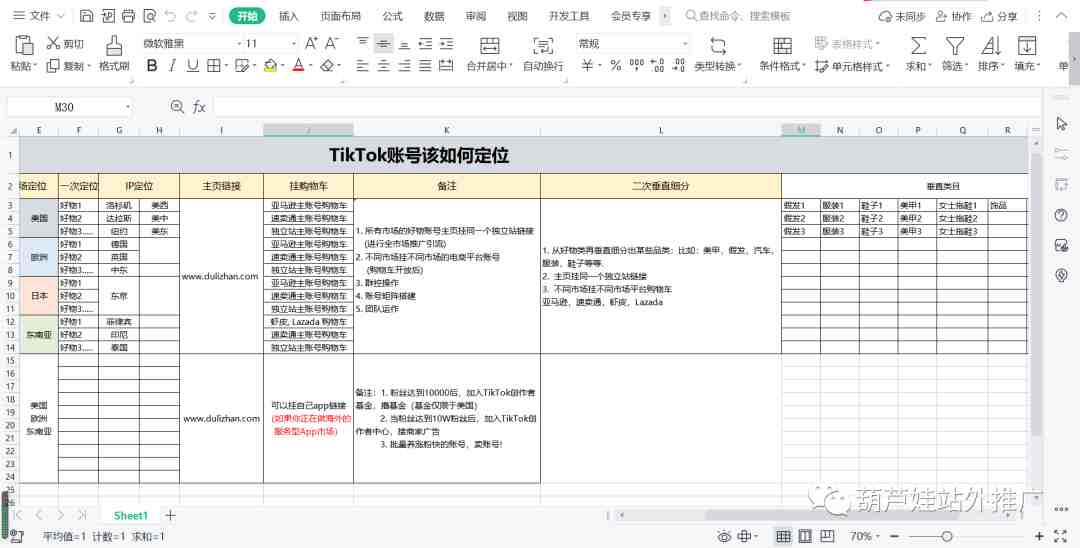Switch to the 页面布局 tab
1080x548 pixels.
point(340,16)
